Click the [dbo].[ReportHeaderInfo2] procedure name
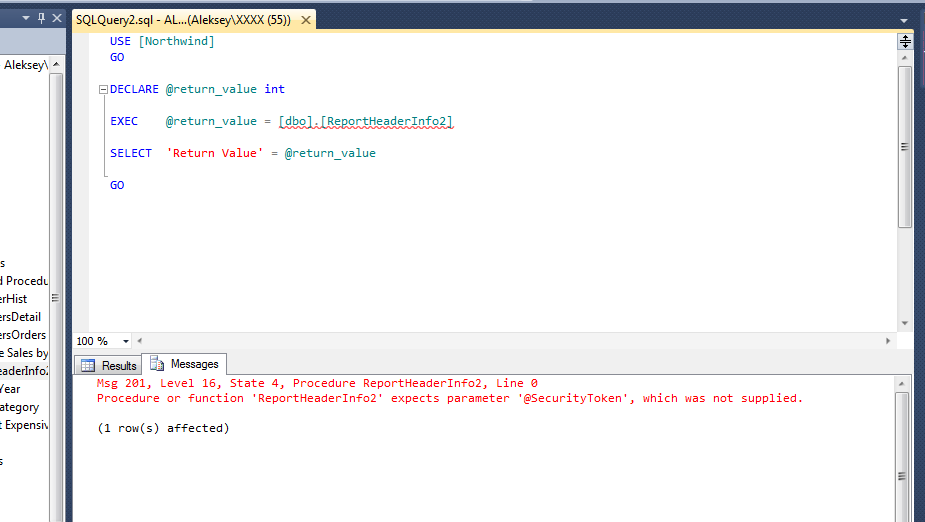This screenshot has width=925, height=522. click(x=366, y=122)
